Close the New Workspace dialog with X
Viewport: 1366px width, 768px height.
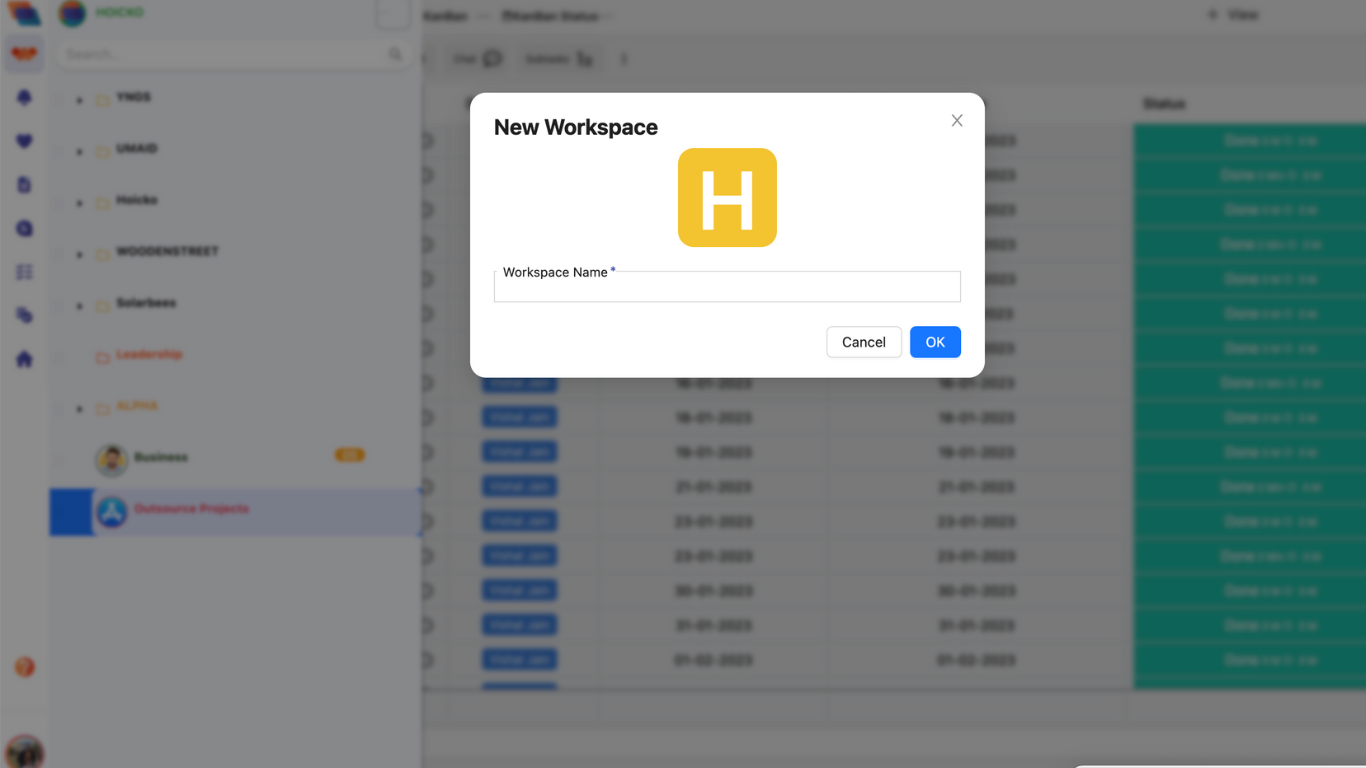(x=957, y=121)
